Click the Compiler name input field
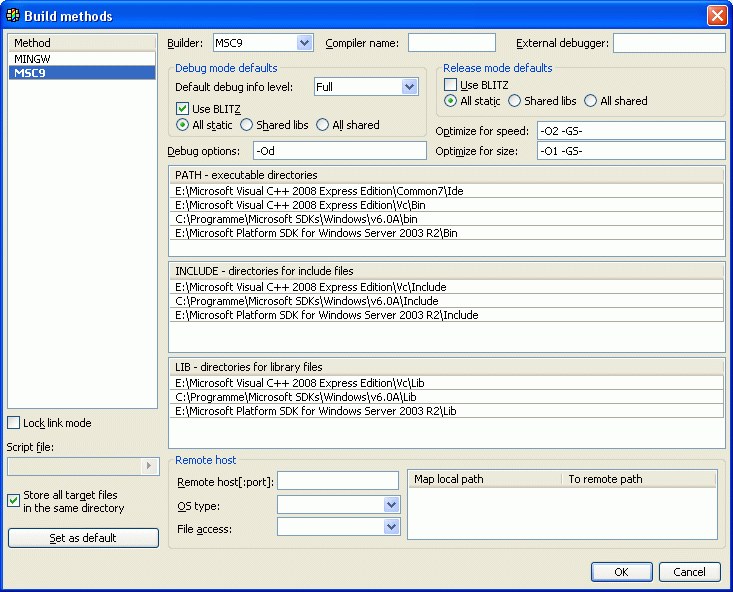Screen dimensions: 733x592 tap(451, 43)
